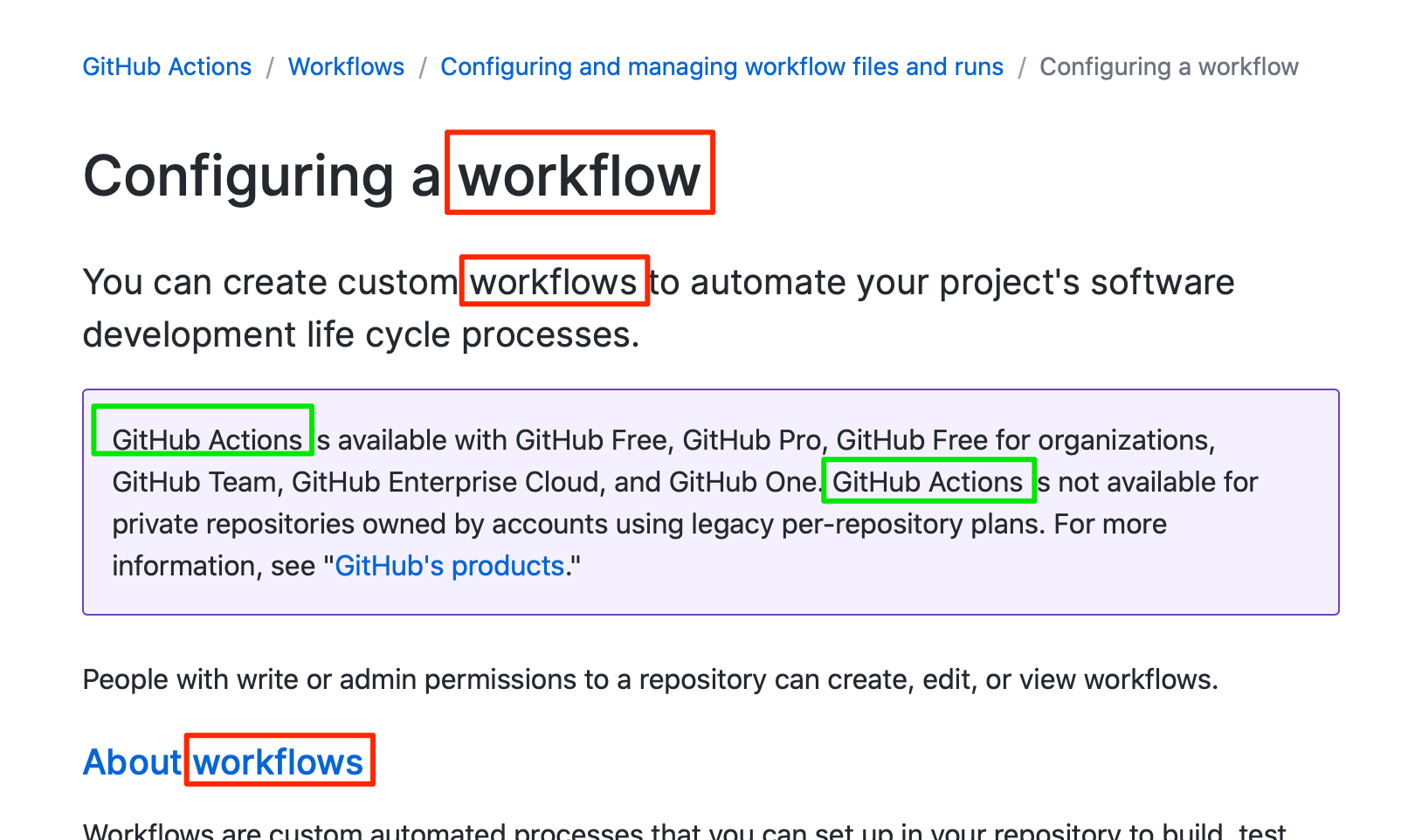This screenshot has width=1415, height=840.
Task: Click development life cycle processes text
Action: pyautogui.click(x=361, y=334)
